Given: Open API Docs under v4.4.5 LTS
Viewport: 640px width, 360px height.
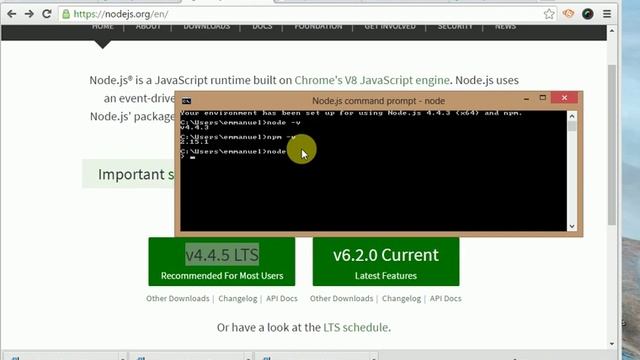Looking at the screenshot, I should [282, 298].
